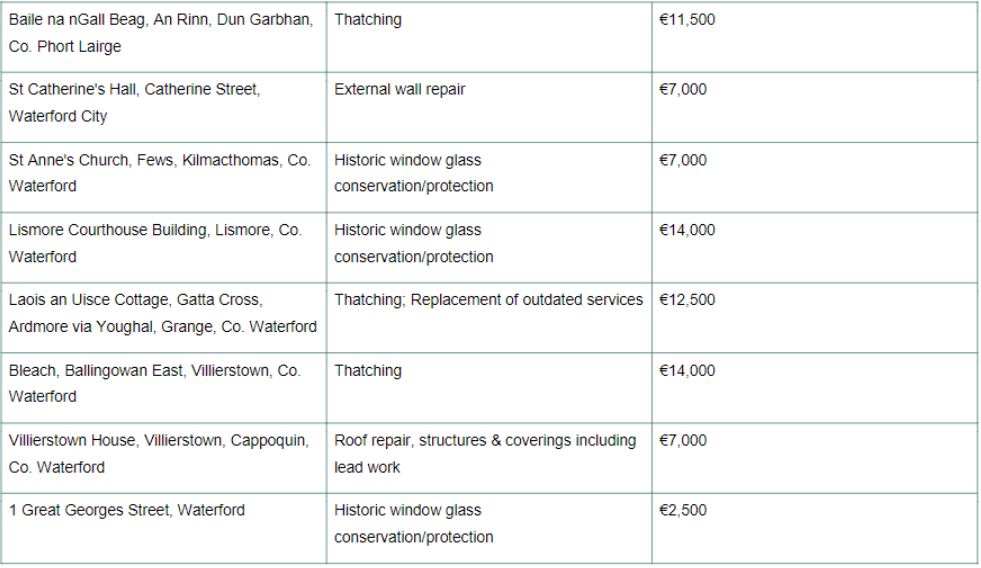Click the St Anne's Church, Fews address
Viewport: 981px width, 568px height.
(160, 173)
